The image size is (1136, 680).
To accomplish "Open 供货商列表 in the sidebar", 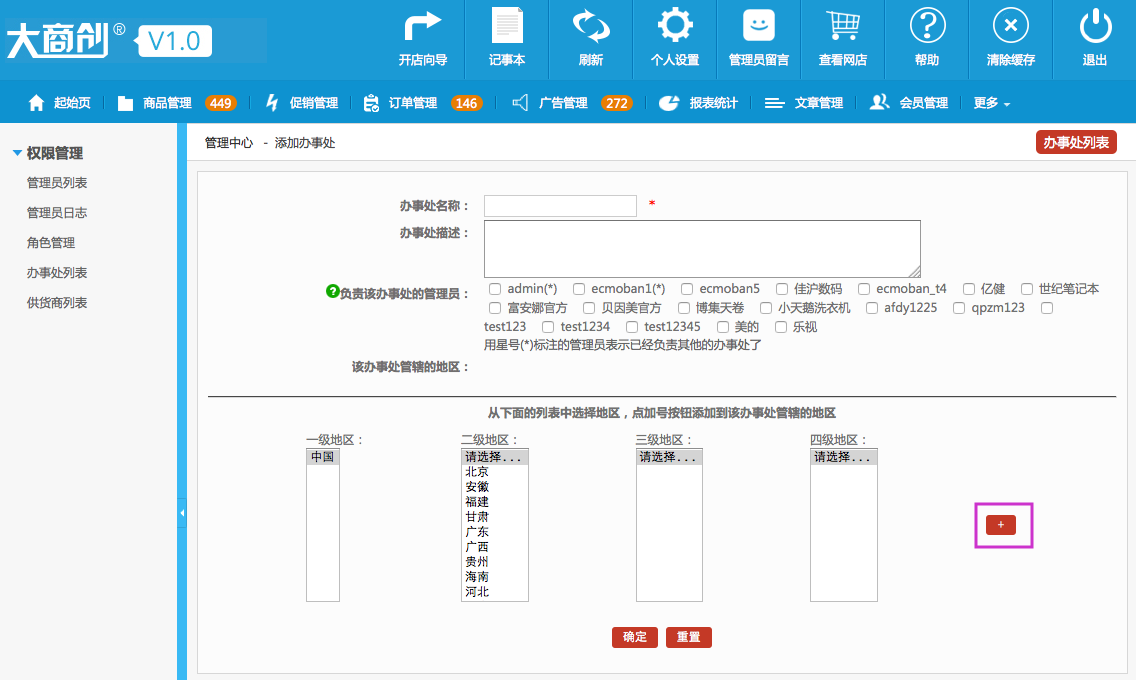I will point(57,303).
